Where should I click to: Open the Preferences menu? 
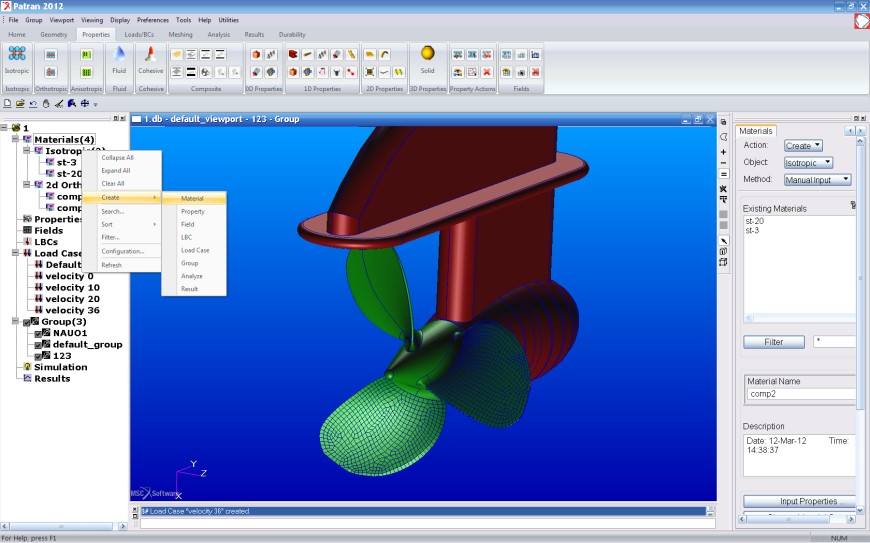tap(153, 20)
